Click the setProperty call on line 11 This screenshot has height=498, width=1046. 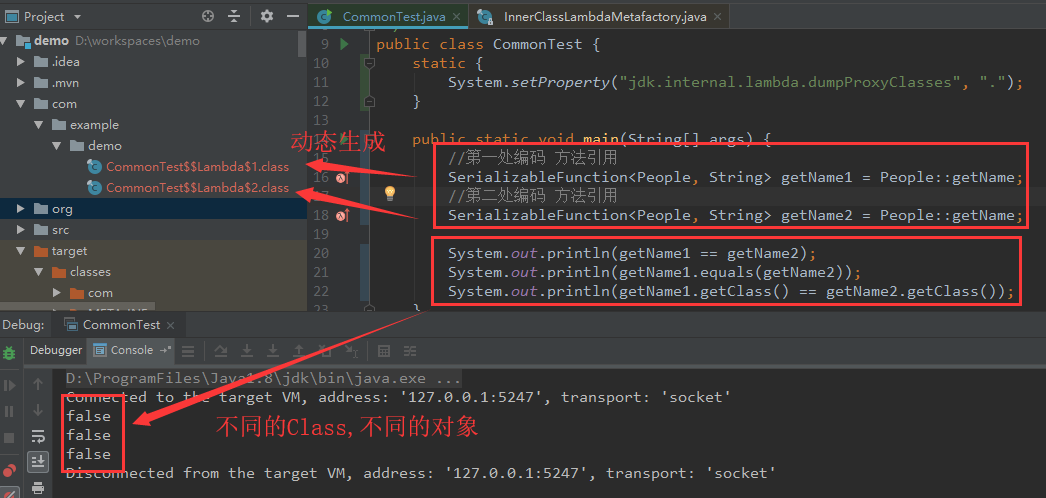point(735,83)
